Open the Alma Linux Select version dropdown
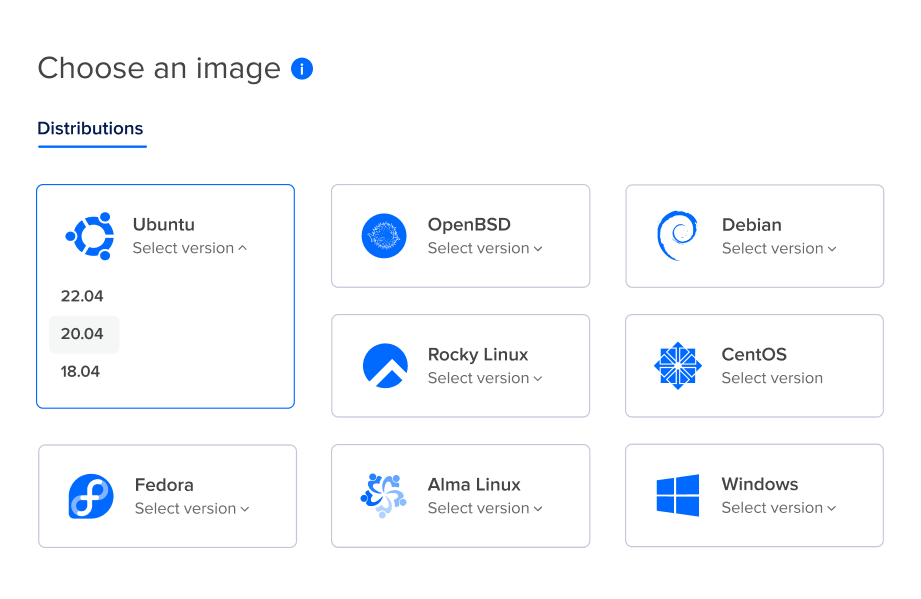 pos(485,508)
